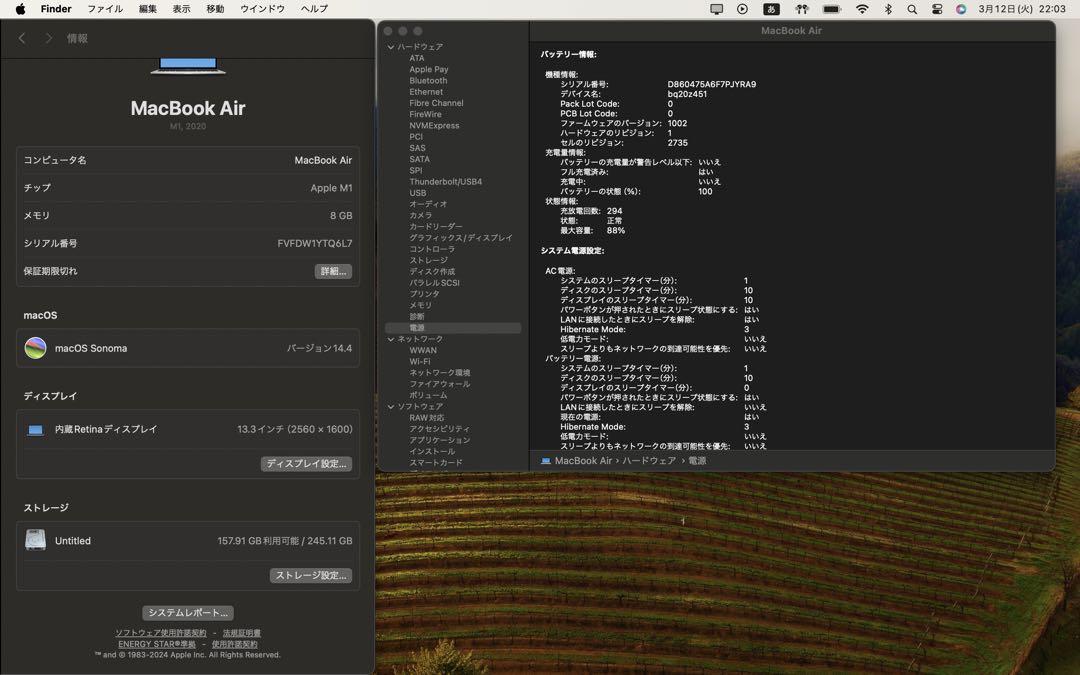Select アプリケーション in software list
Image resolution: width=1080 pixels, height=675 pixels.
(439, 440)
